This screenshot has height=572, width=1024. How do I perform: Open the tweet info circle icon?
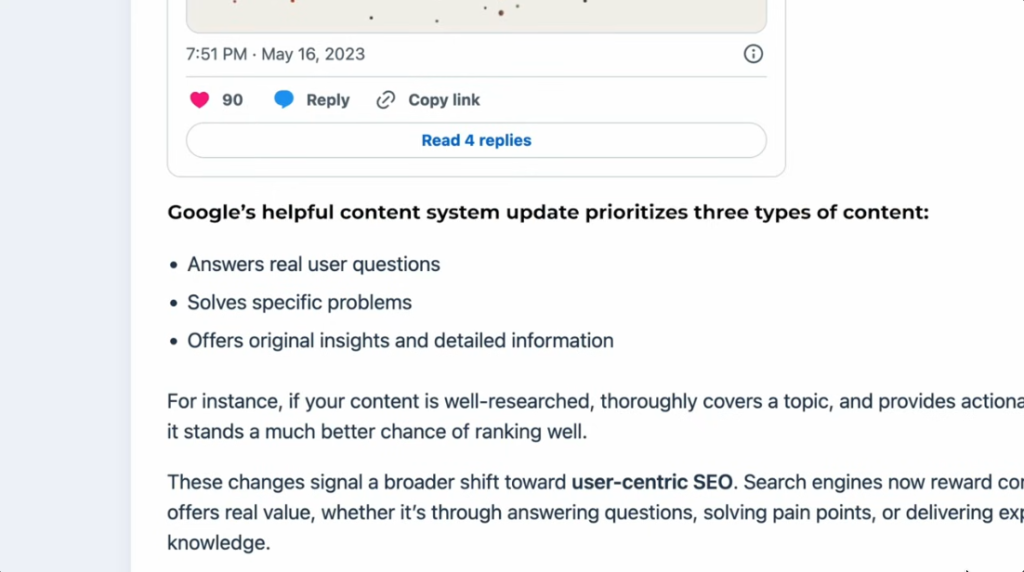coord(753,54)
